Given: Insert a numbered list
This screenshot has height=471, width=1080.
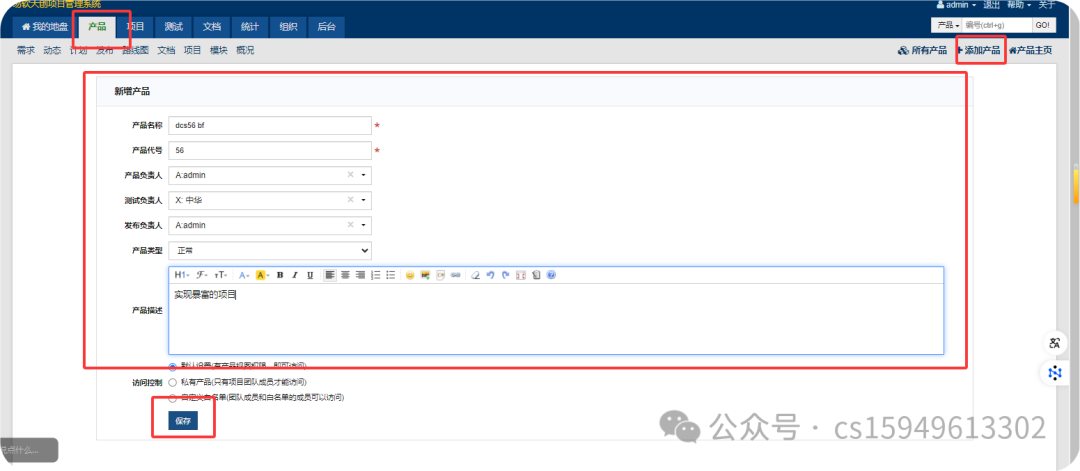Looking at the screenshot, I should click(x=375, y=275).
